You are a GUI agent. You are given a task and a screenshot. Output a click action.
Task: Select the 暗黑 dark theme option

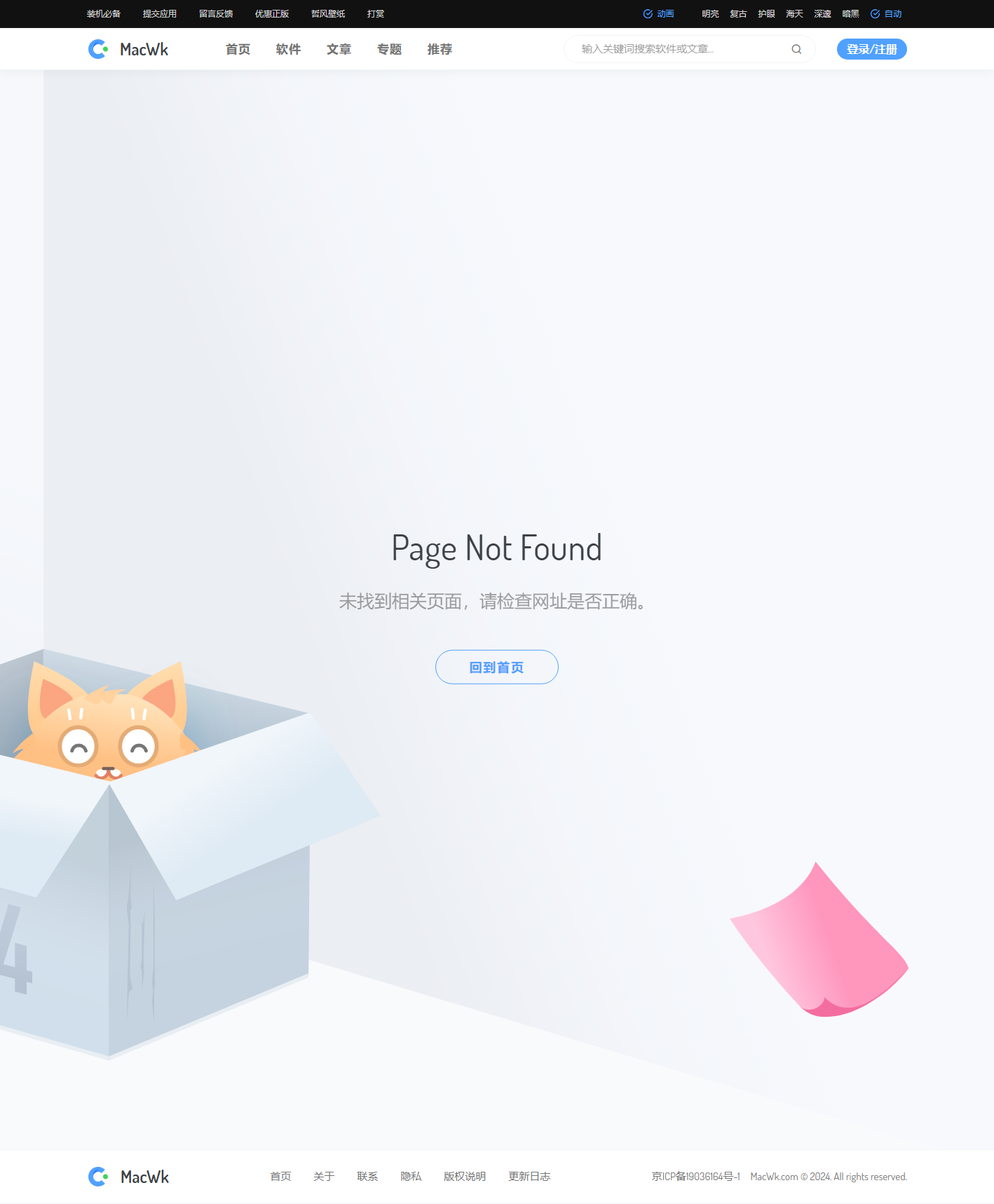pos(850,14)
